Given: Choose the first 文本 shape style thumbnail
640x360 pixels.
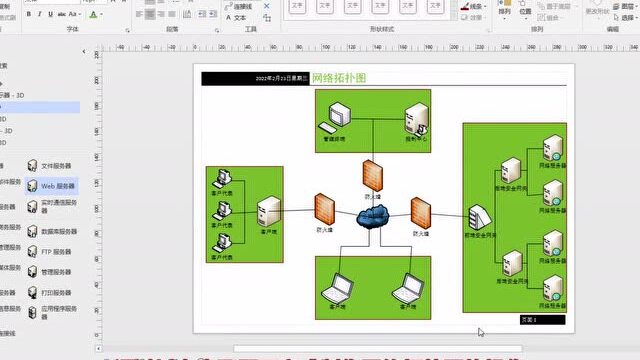Looking at the screenshot, I should tap(298, 7).
